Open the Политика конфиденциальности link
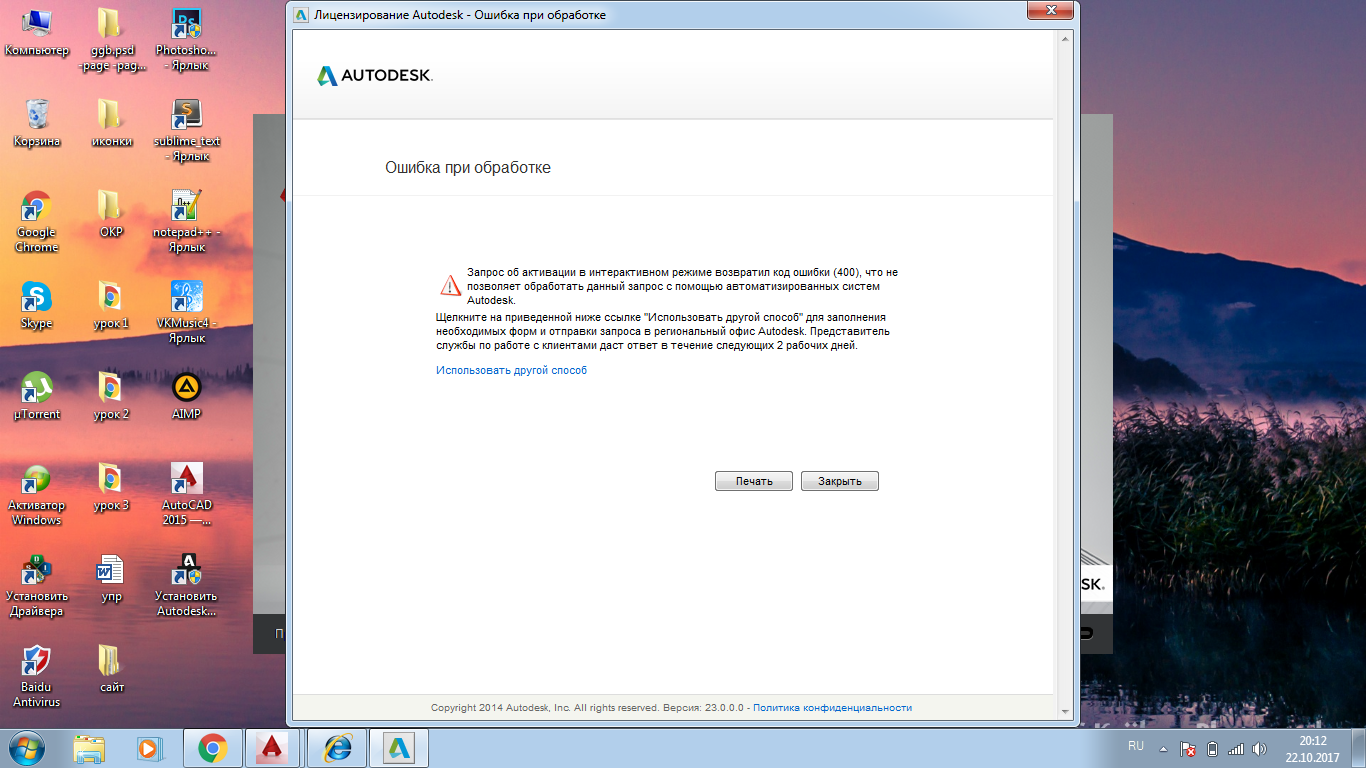Viewport: 1366px width, 768px height. [832, 707]
